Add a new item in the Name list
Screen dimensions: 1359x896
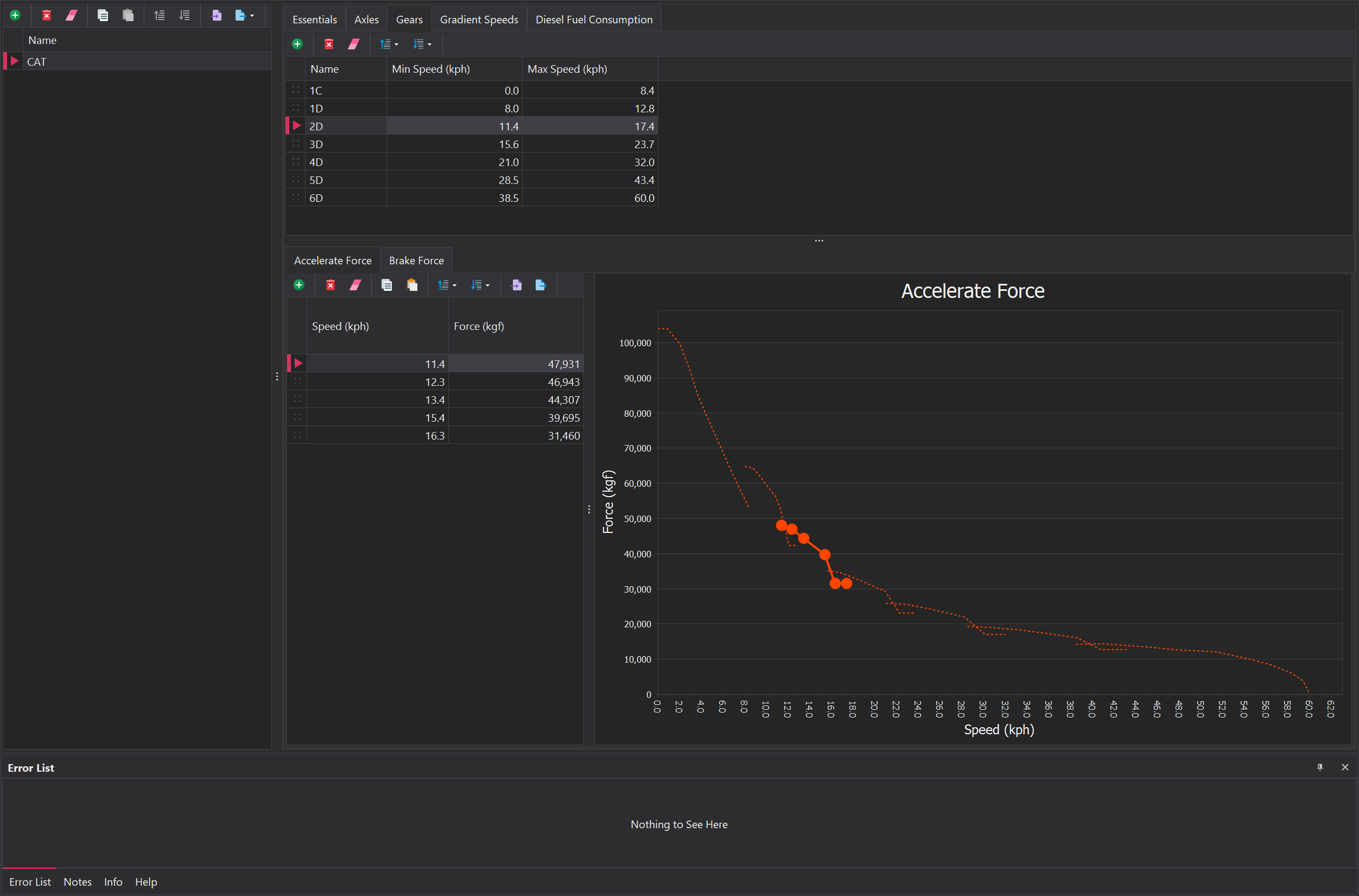point(15,15)
